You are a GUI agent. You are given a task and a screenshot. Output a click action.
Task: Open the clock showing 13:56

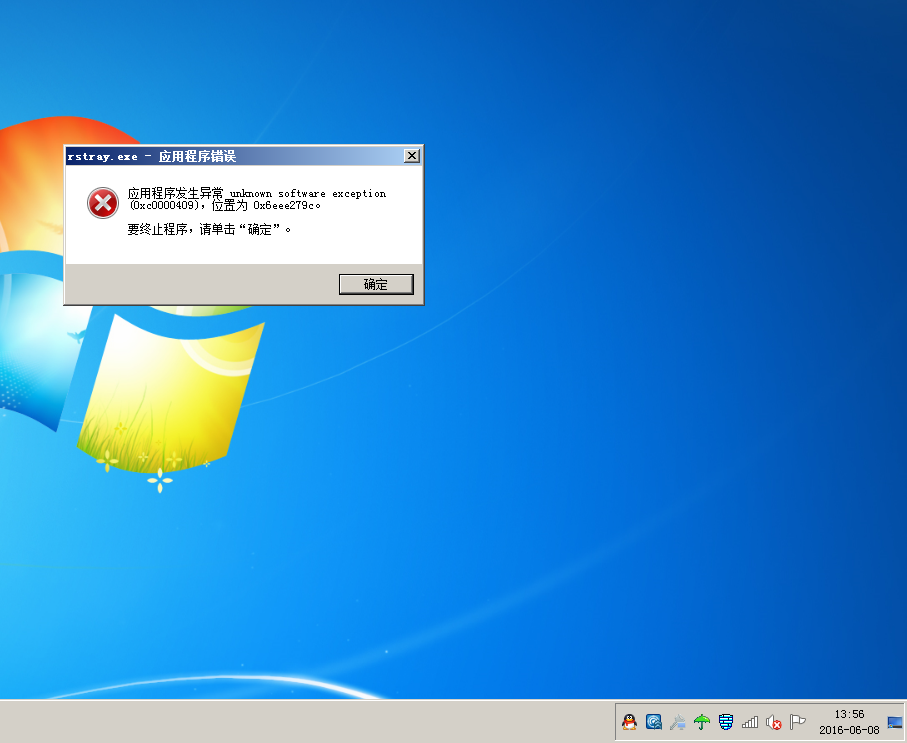tap(849, 714)
